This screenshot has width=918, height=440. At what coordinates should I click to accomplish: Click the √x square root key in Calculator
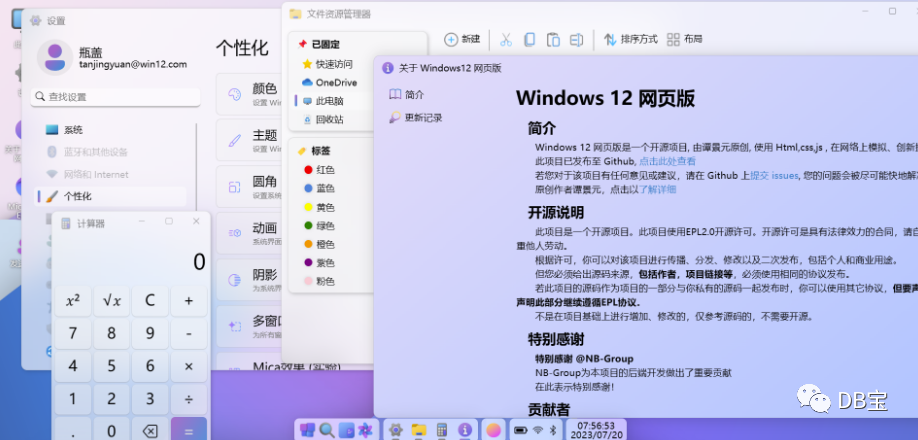(x=111, y=301)
